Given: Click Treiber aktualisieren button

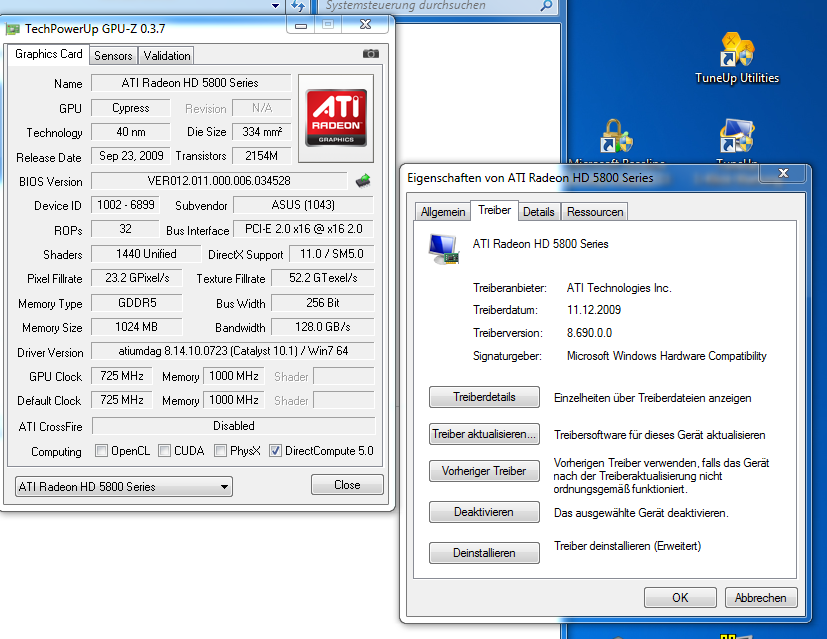Looking at the screenshot, I should click(484, 434).
